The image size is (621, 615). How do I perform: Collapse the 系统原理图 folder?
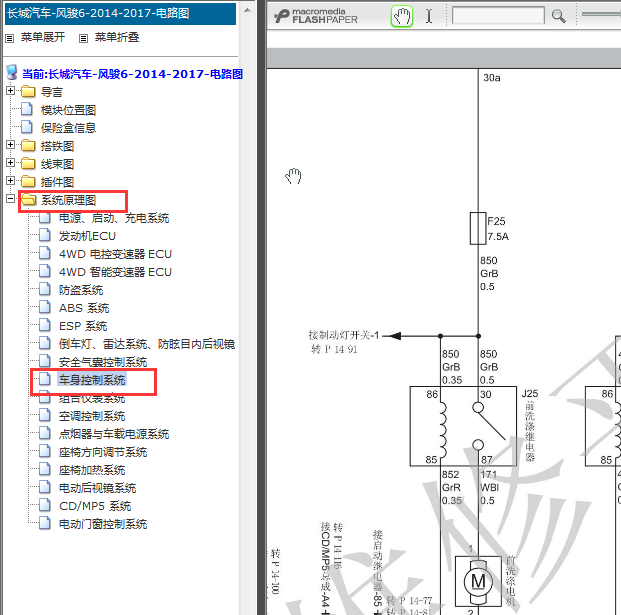(x=11, y=199)
